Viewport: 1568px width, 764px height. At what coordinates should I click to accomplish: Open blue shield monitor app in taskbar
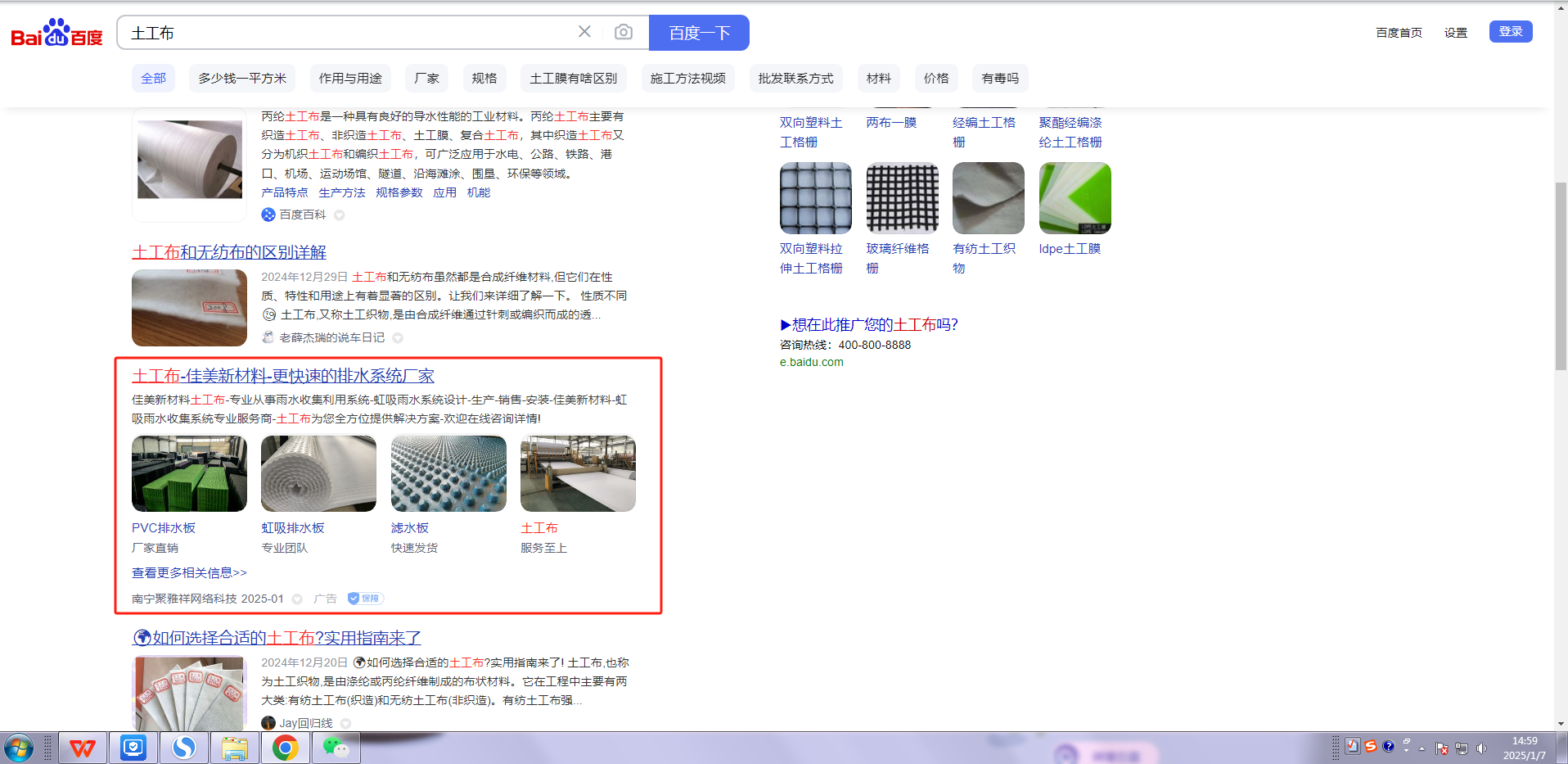click(x=133, y=748)
